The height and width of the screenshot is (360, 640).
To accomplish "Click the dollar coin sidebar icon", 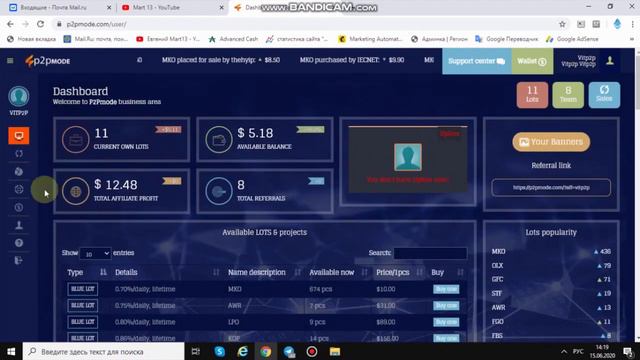I will pos(19,207).
